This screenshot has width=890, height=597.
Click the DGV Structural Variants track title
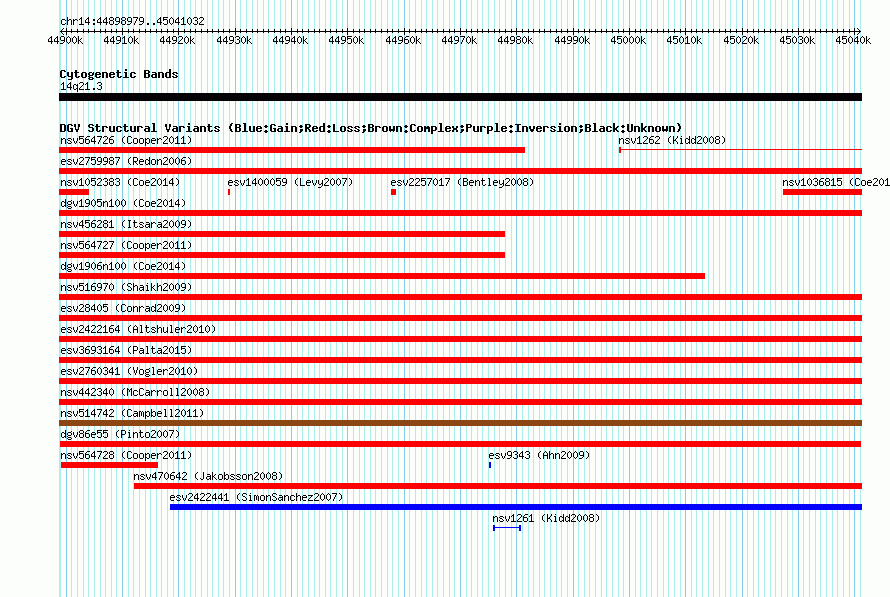[x=371, y=128]
